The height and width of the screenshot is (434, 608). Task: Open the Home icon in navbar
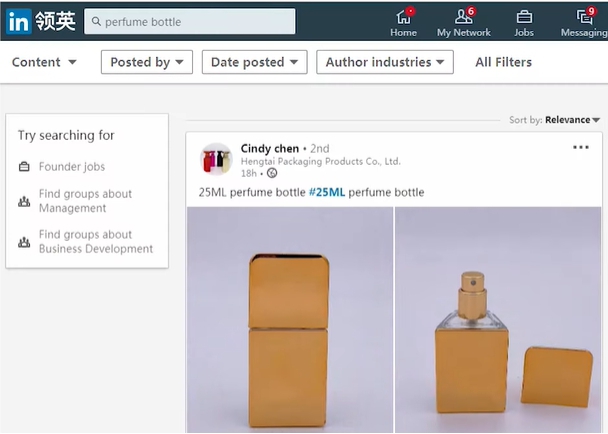coord(403,17)
